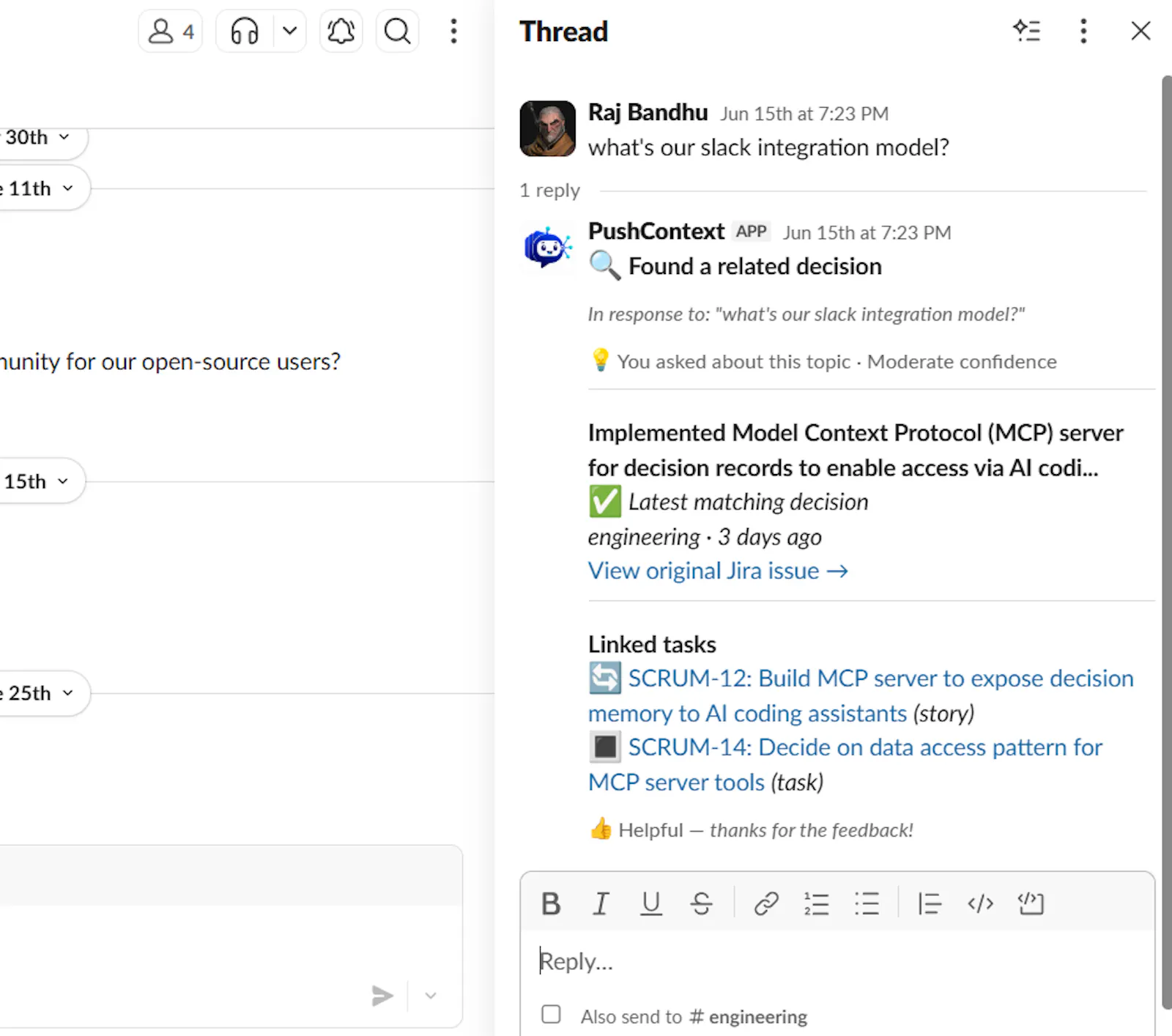The image size is (1172, 1036).
Task: Toggle underline formatting in reply box
Action: [650, 904]
